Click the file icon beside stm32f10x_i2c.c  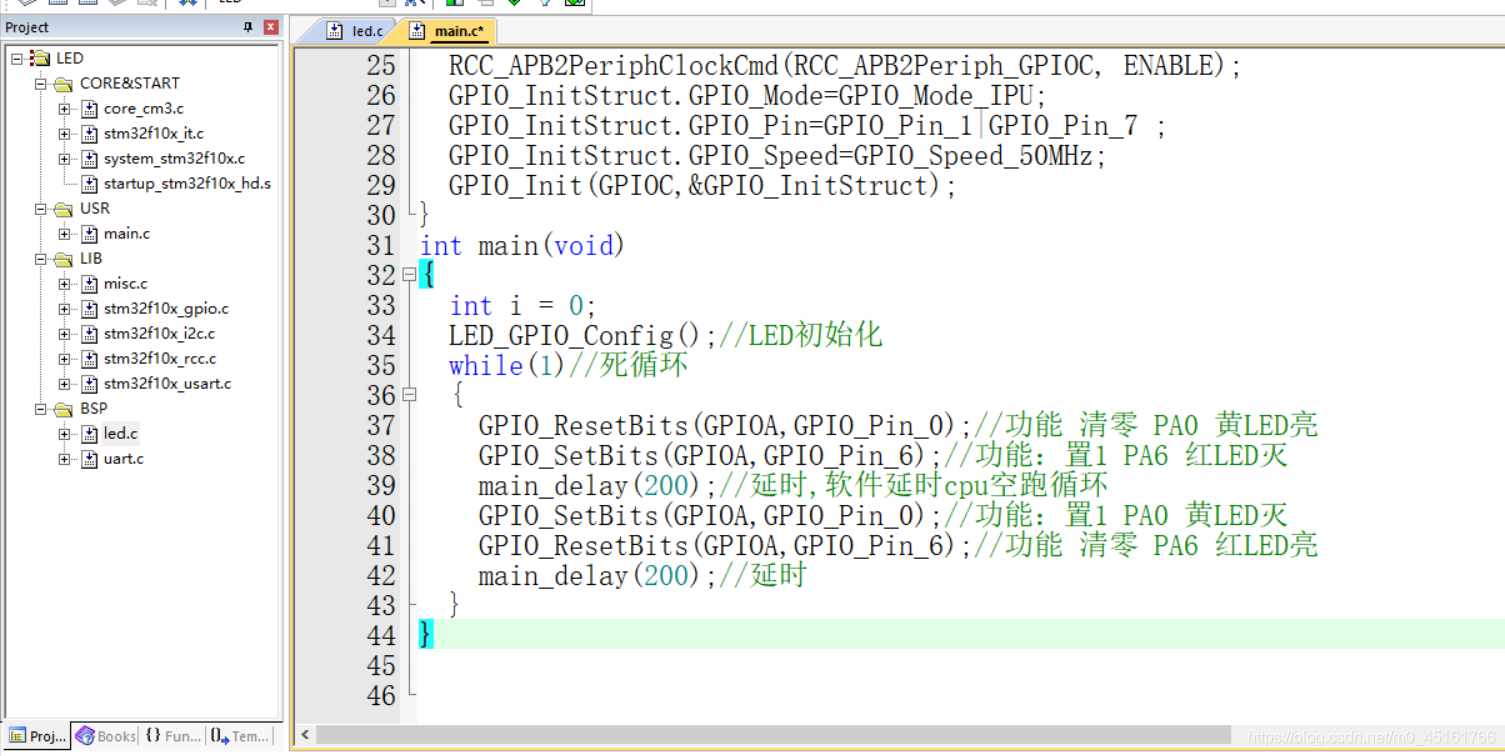90,333
